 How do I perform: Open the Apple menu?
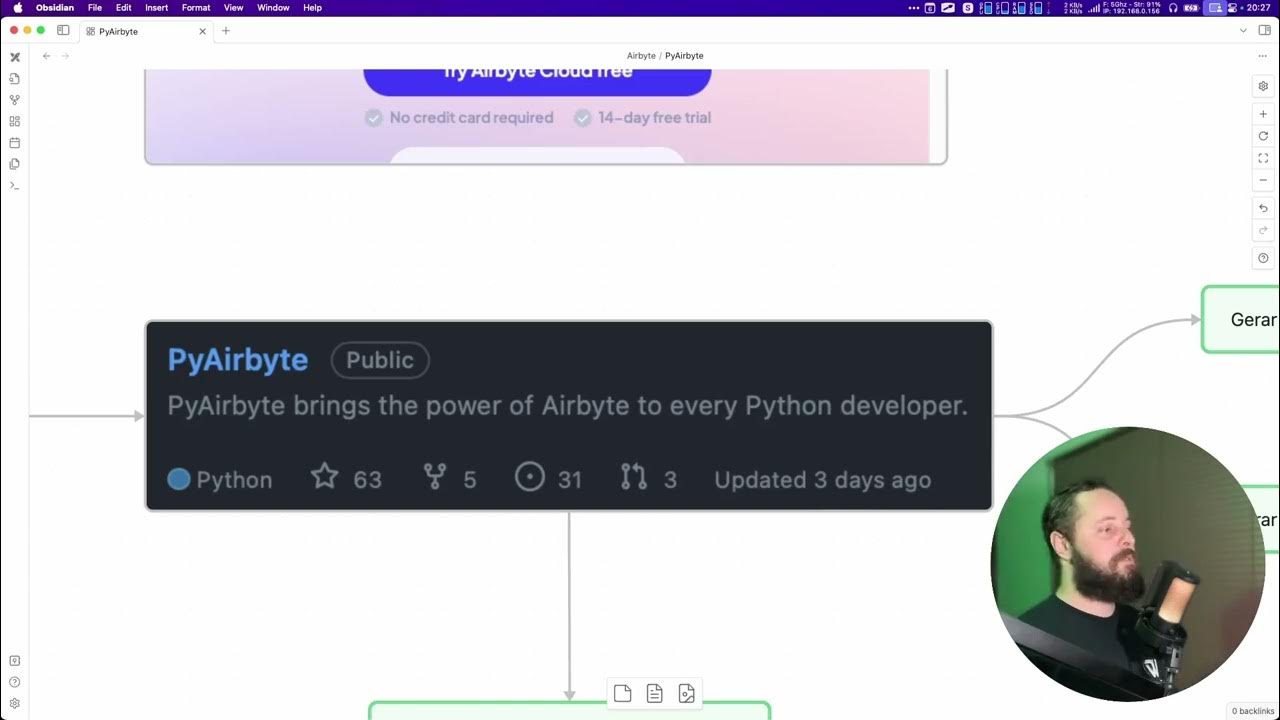pyautogui.click(x=17, y=8)
